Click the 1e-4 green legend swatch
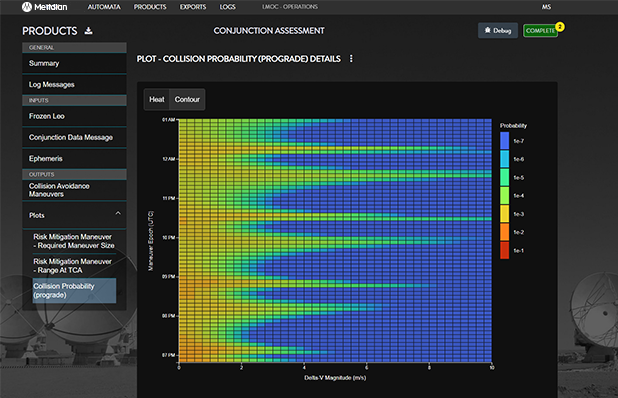This screenshot has width=618, height=398. pyautogui.click(x=504, y=195)
